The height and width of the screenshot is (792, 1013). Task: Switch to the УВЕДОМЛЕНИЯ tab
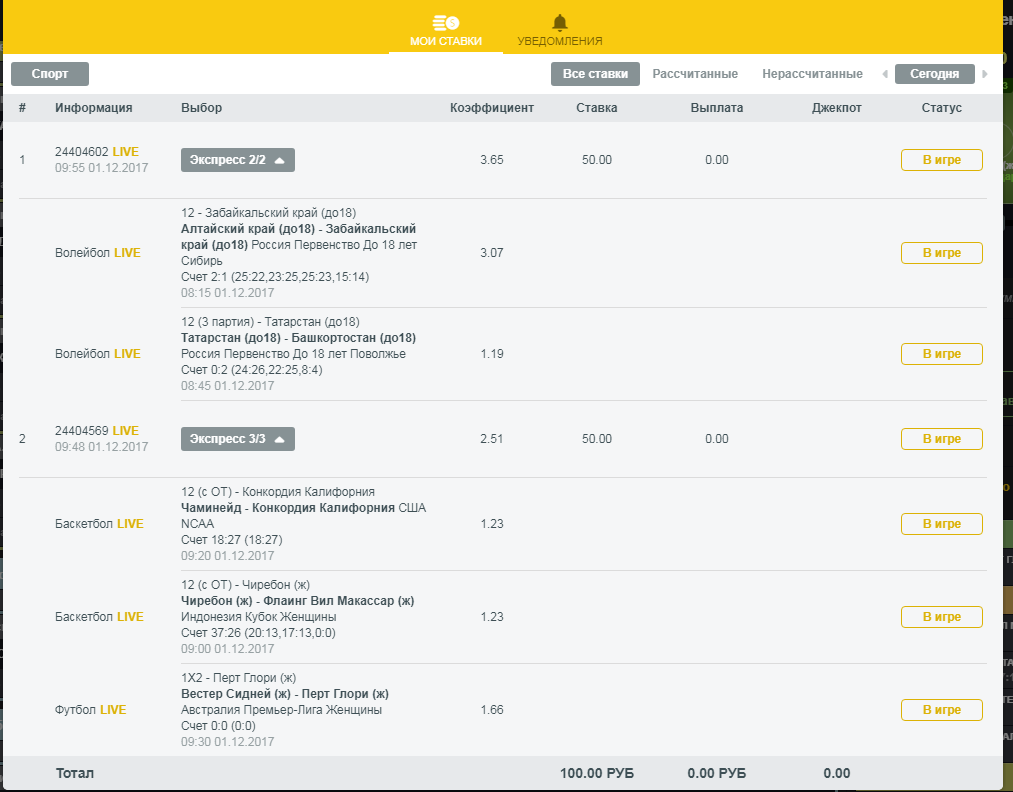coord(559,41)
